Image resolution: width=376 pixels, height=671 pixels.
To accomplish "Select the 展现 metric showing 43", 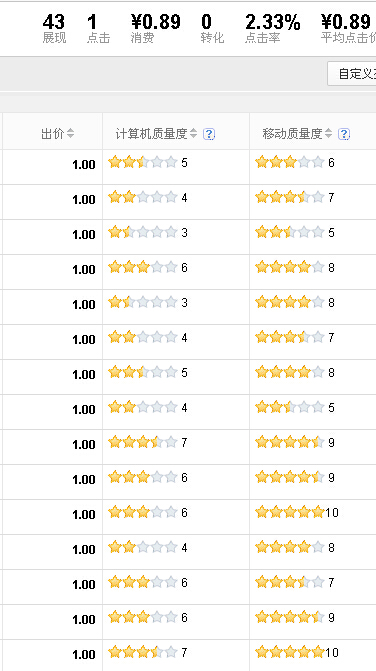I will point(54,29).
